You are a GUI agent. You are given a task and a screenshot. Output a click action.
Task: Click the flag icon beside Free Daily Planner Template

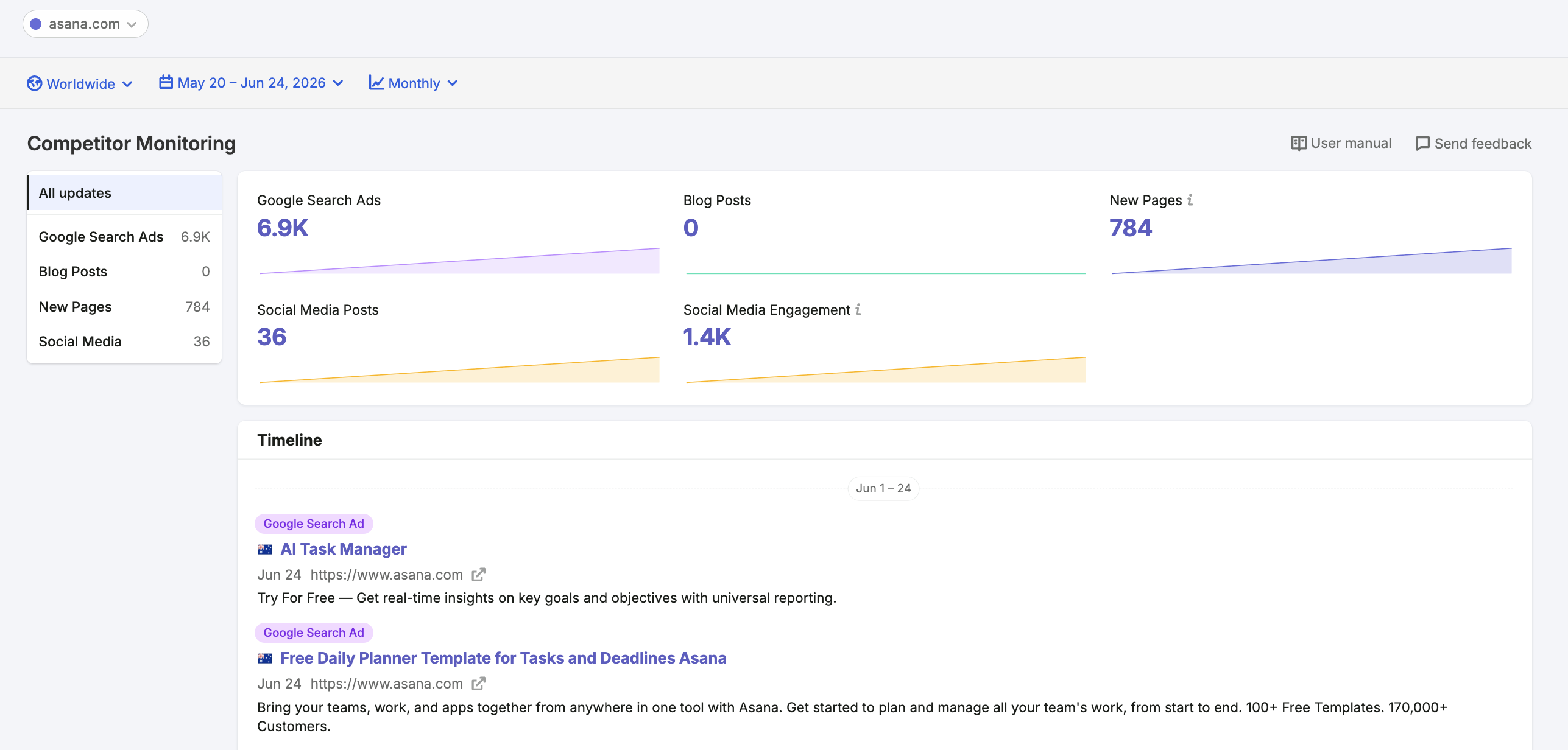point(265,659)
